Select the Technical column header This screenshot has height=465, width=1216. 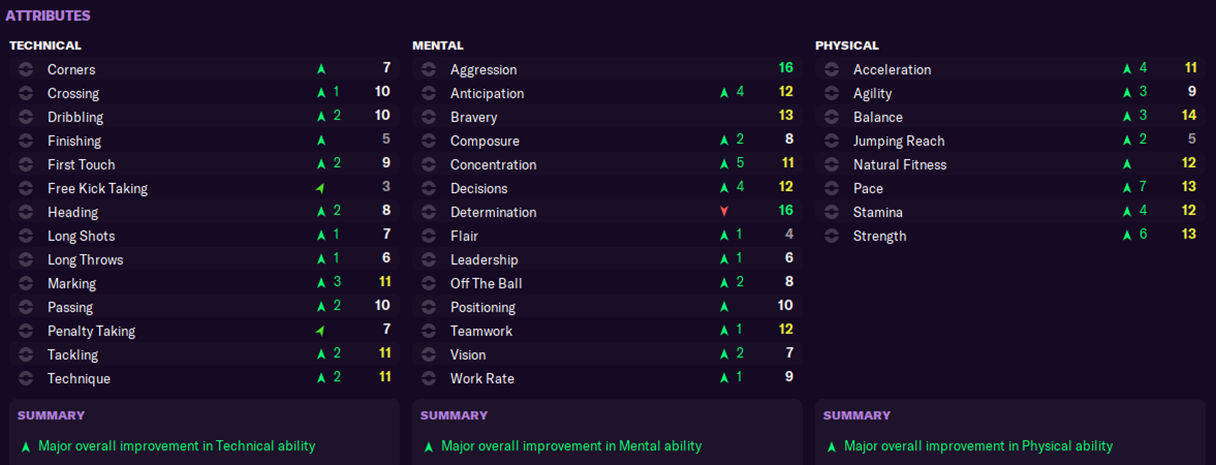45,45
